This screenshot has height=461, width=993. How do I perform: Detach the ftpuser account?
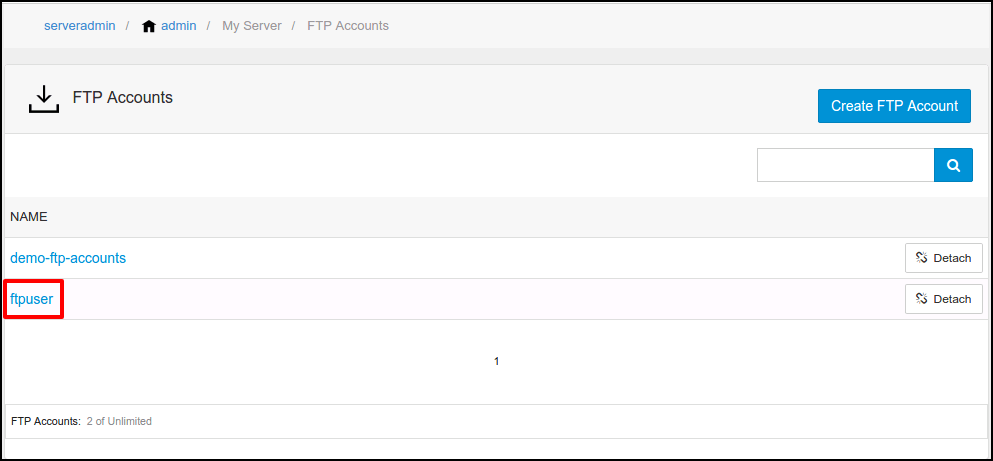click(x=943, y=299)
